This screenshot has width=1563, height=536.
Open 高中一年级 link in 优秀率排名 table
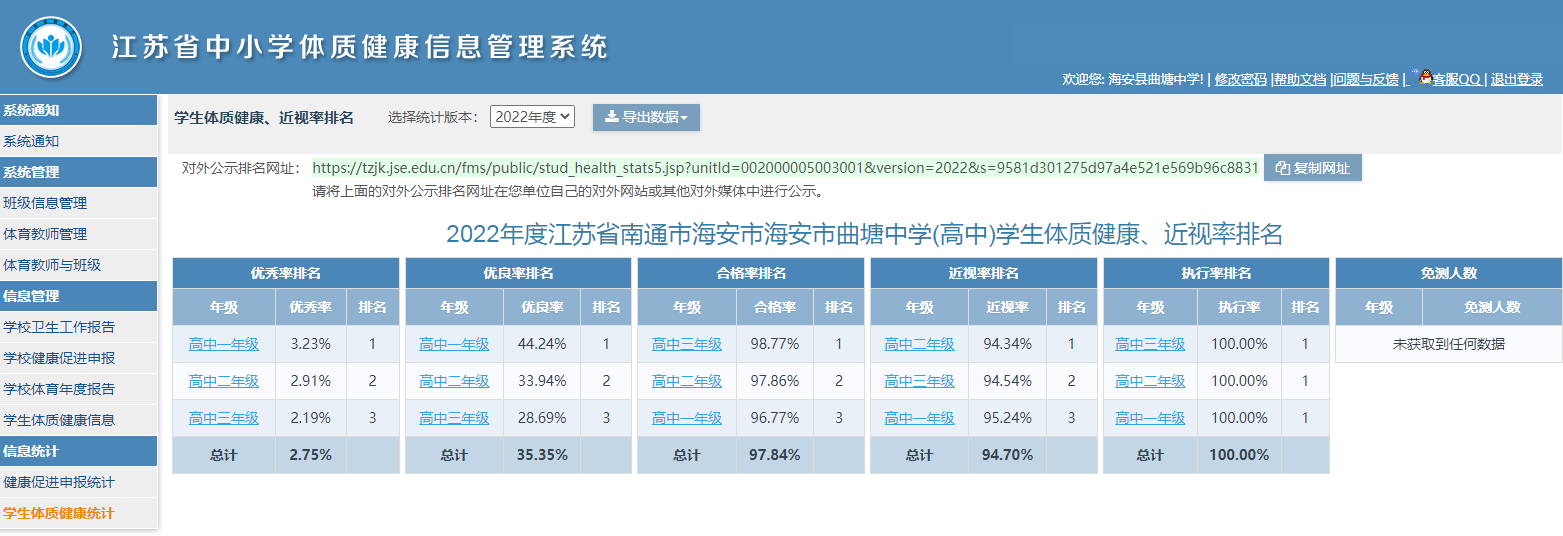224,344
